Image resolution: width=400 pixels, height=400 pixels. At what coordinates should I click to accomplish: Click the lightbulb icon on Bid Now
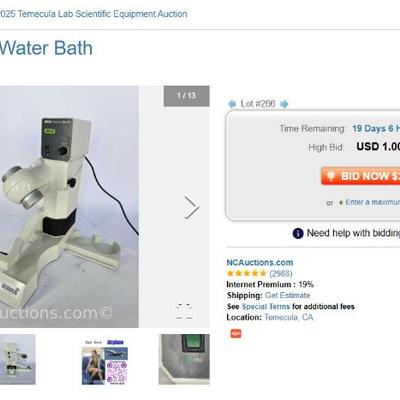click(331, 176)
